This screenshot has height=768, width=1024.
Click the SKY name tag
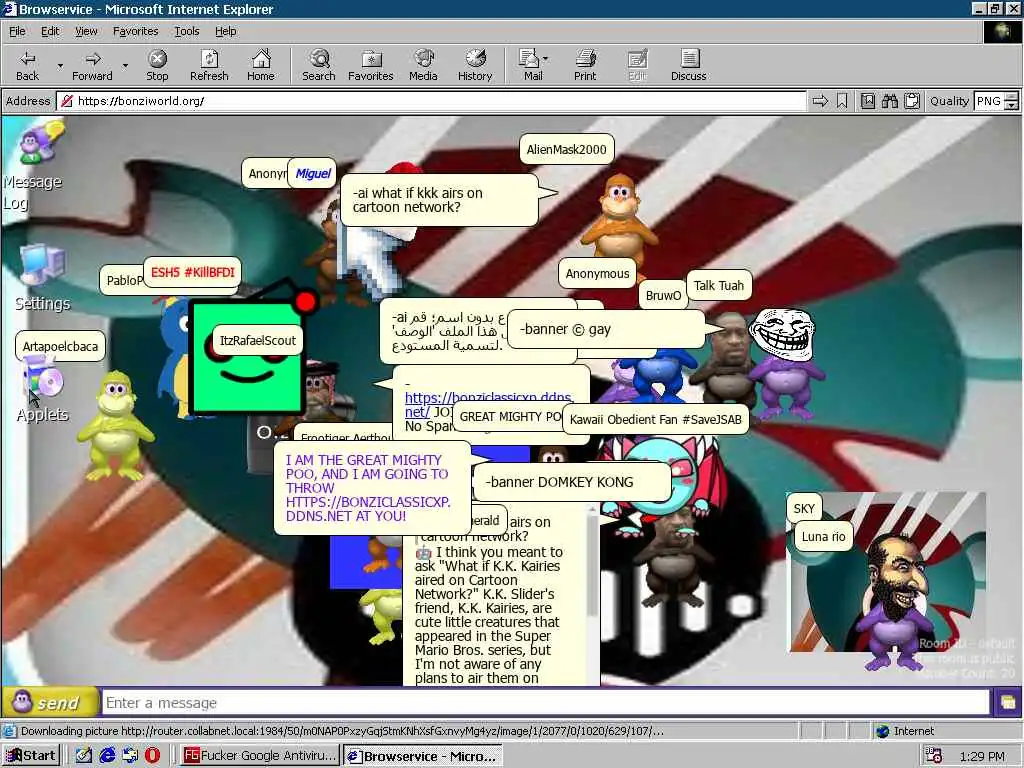point(804,509)
